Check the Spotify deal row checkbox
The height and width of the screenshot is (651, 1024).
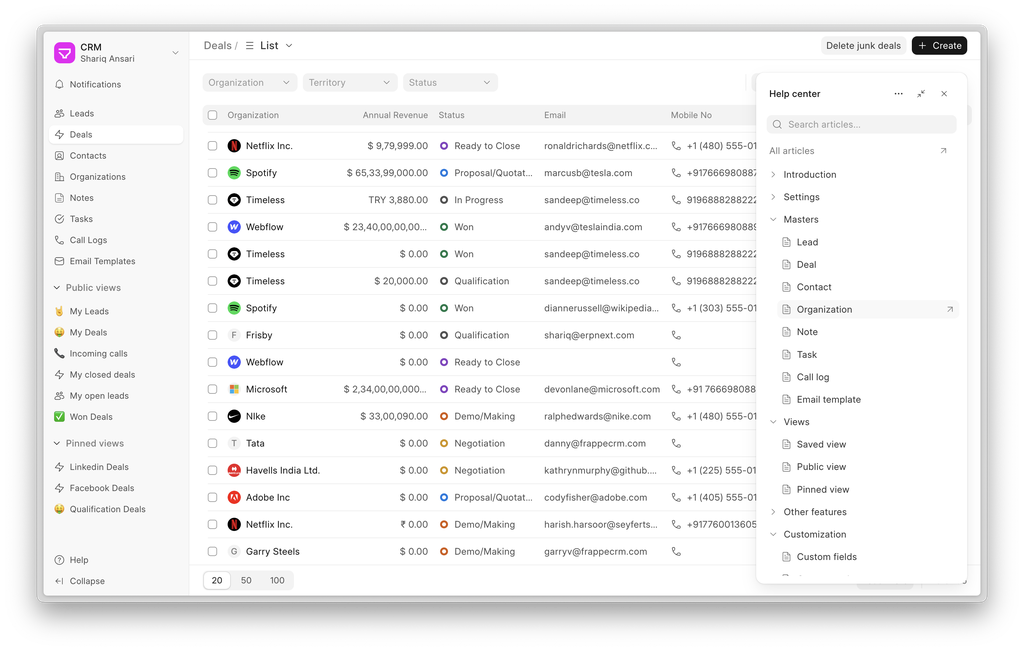(x=212, y=173)
